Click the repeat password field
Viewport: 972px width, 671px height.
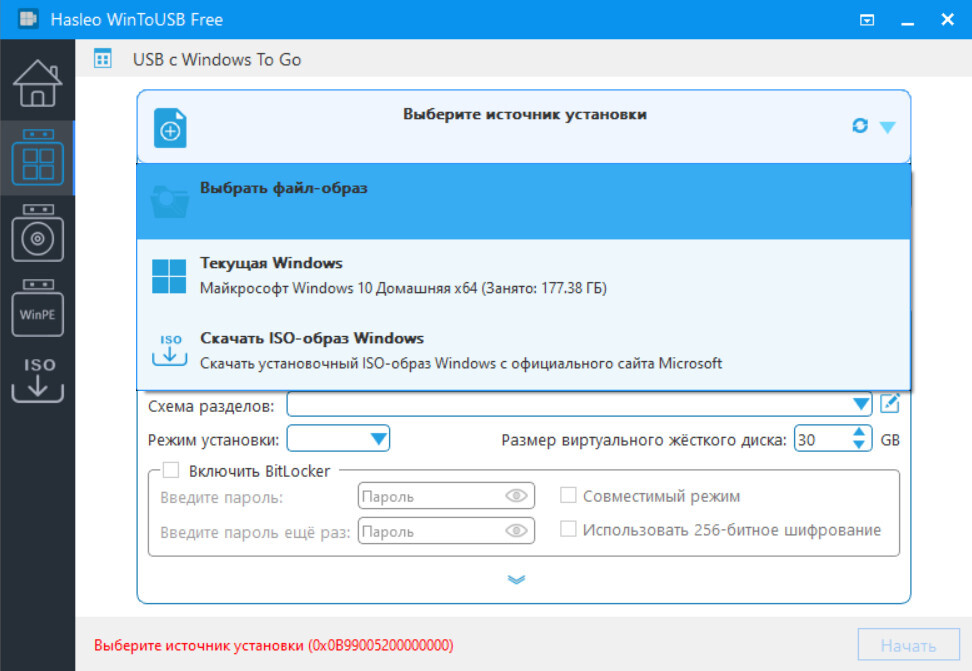(446, 531)
